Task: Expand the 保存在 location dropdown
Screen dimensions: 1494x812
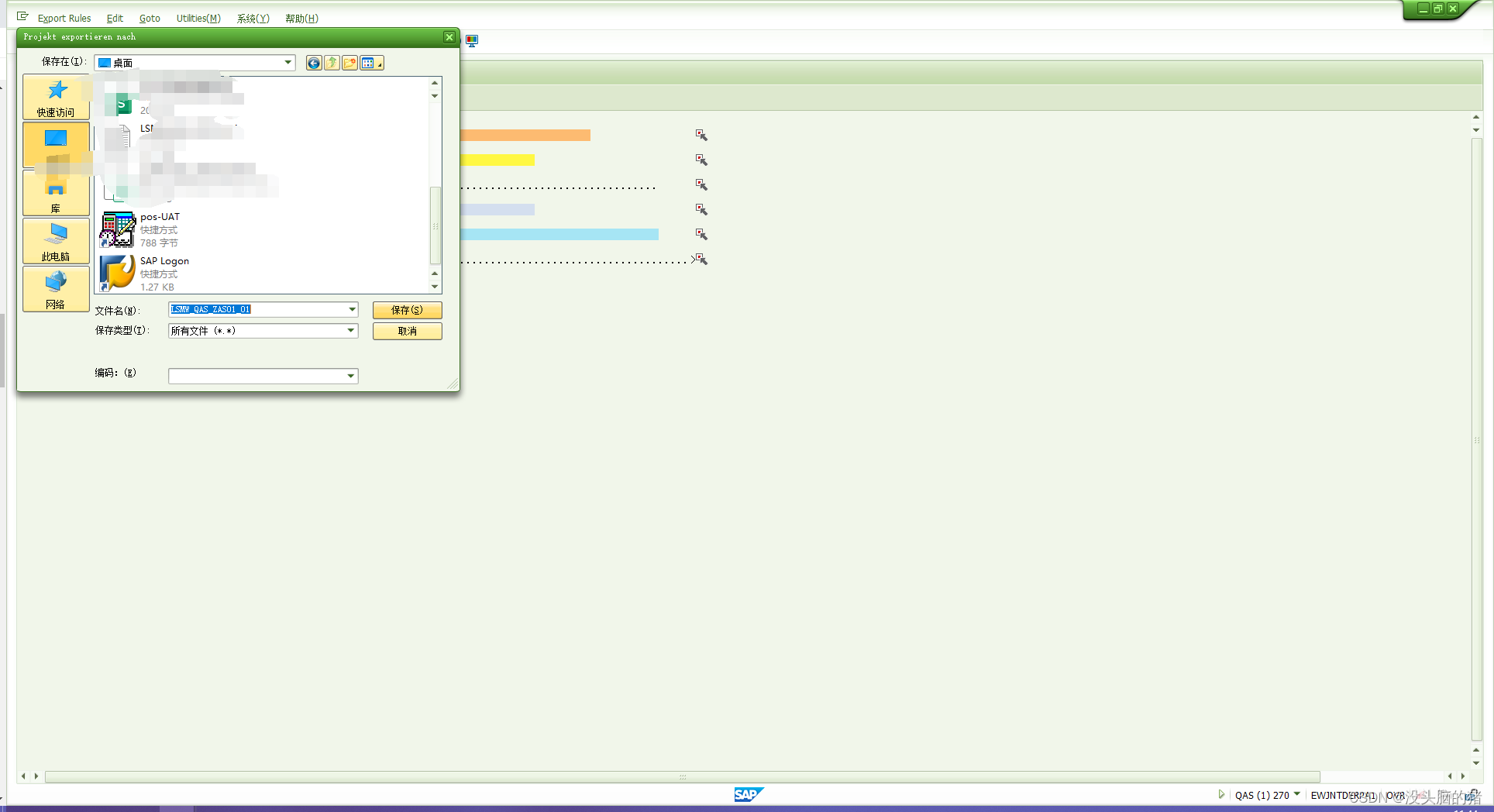Action: pos(287,63)
